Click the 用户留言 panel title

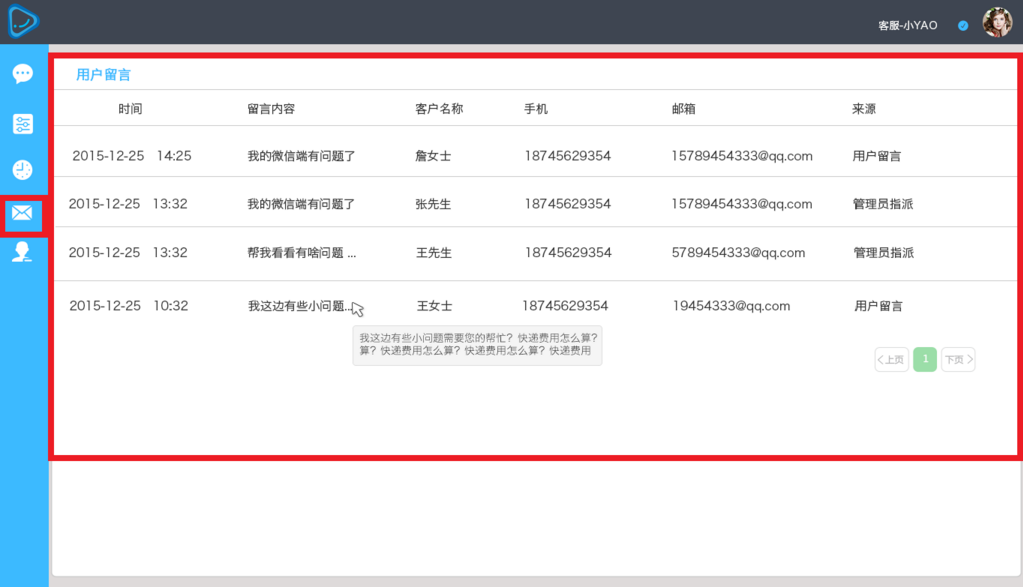coord(103,74)
